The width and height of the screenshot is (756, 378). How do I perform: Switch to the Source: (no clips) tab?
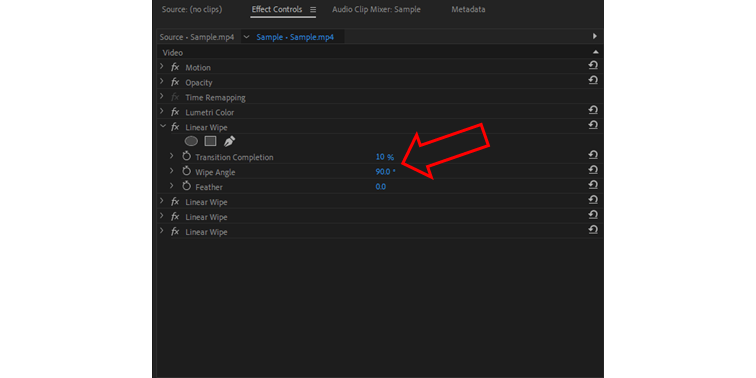point(192,10)
